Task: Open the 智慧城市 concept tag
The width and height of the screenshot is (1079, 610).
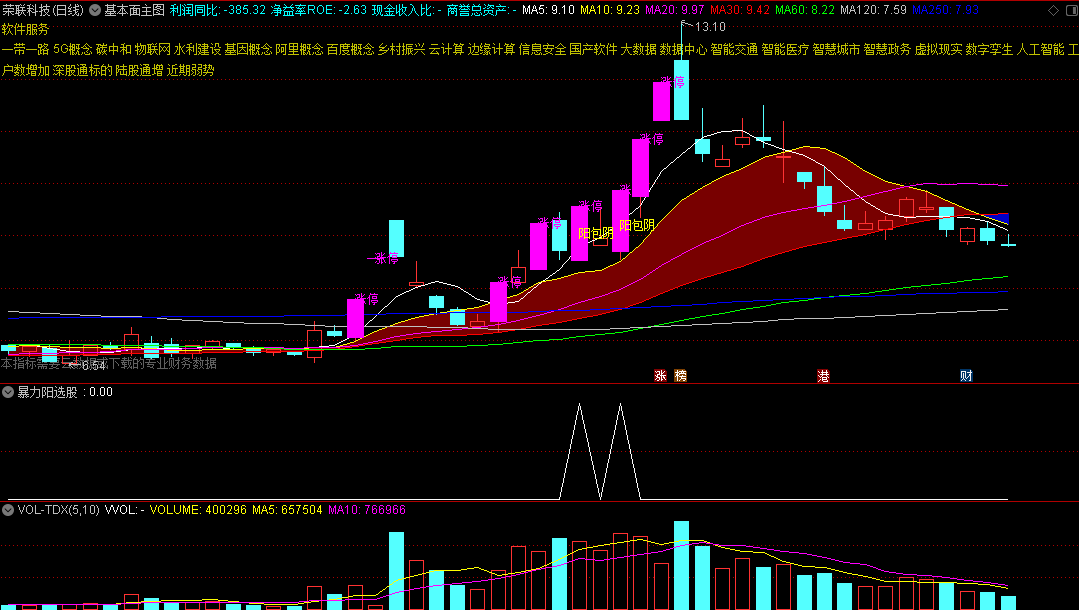Action: pos(836,50)
